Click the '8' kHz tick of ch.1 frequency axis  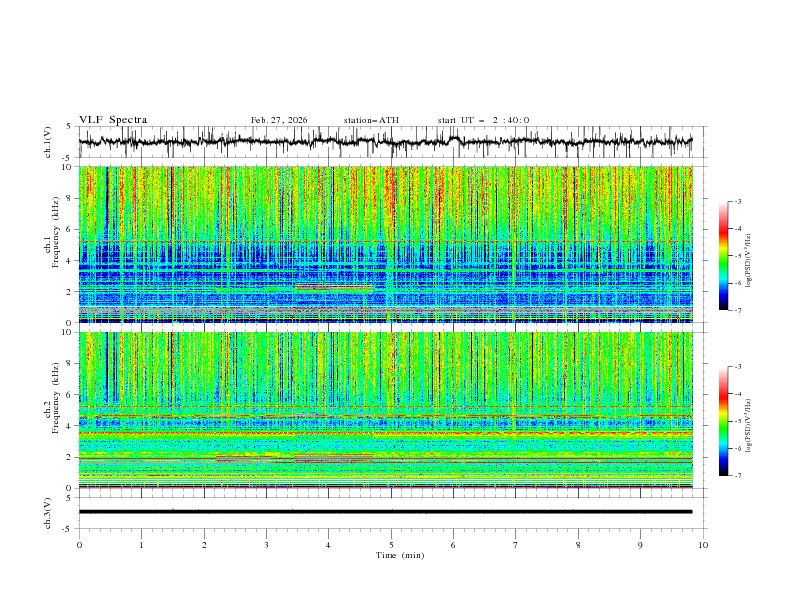click(x=70, y=198)
